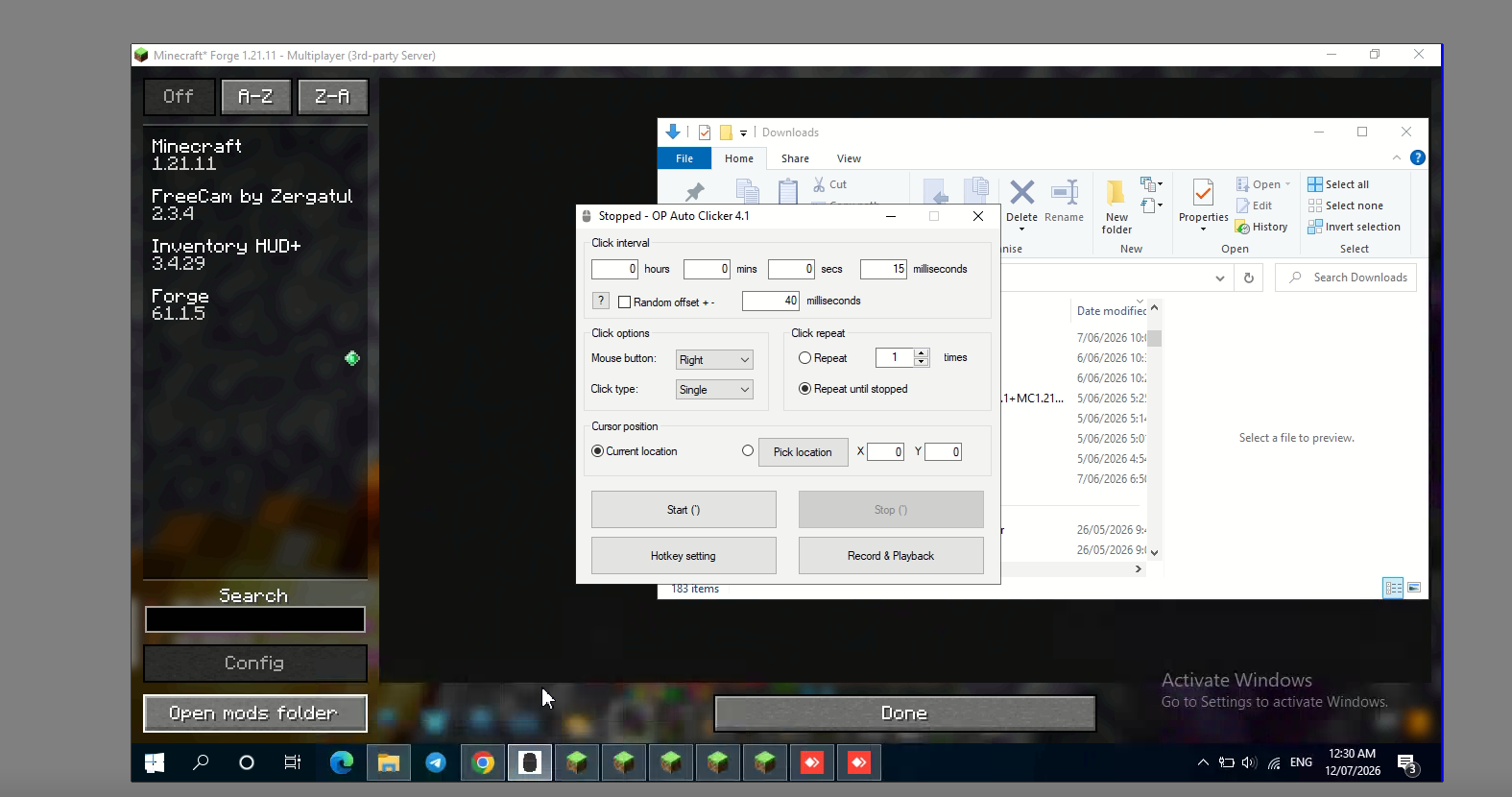Screen dimensions: 1512x797
Task: Set Minecraft mod sorting to Off
Action: coord(179,96)
